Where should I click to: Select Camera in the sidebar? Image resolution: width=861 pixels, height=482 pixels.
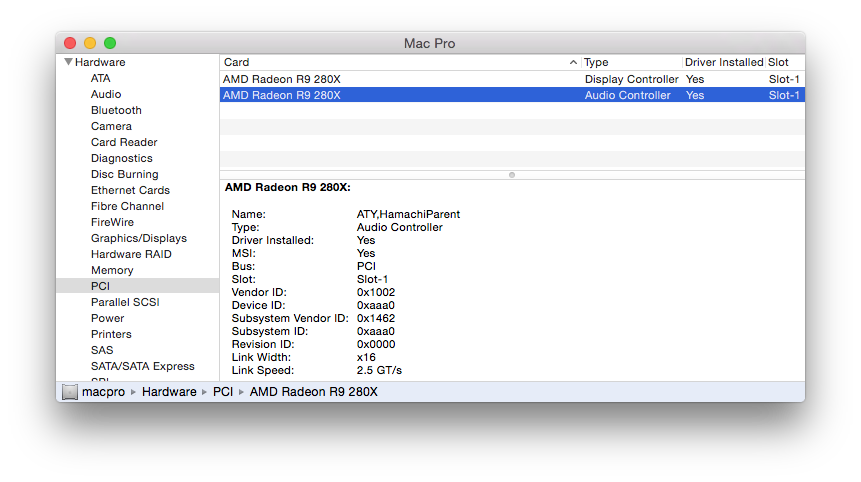(111, 126)
